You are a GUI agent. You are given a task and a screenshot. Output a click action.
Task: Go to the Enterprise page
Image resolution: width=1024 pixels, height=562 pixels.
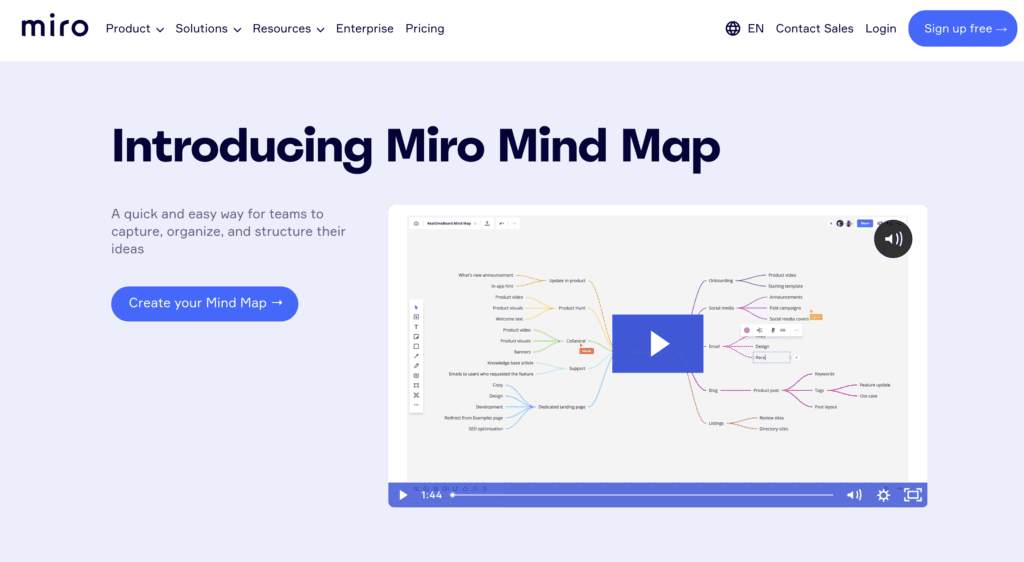pos(364,29)
